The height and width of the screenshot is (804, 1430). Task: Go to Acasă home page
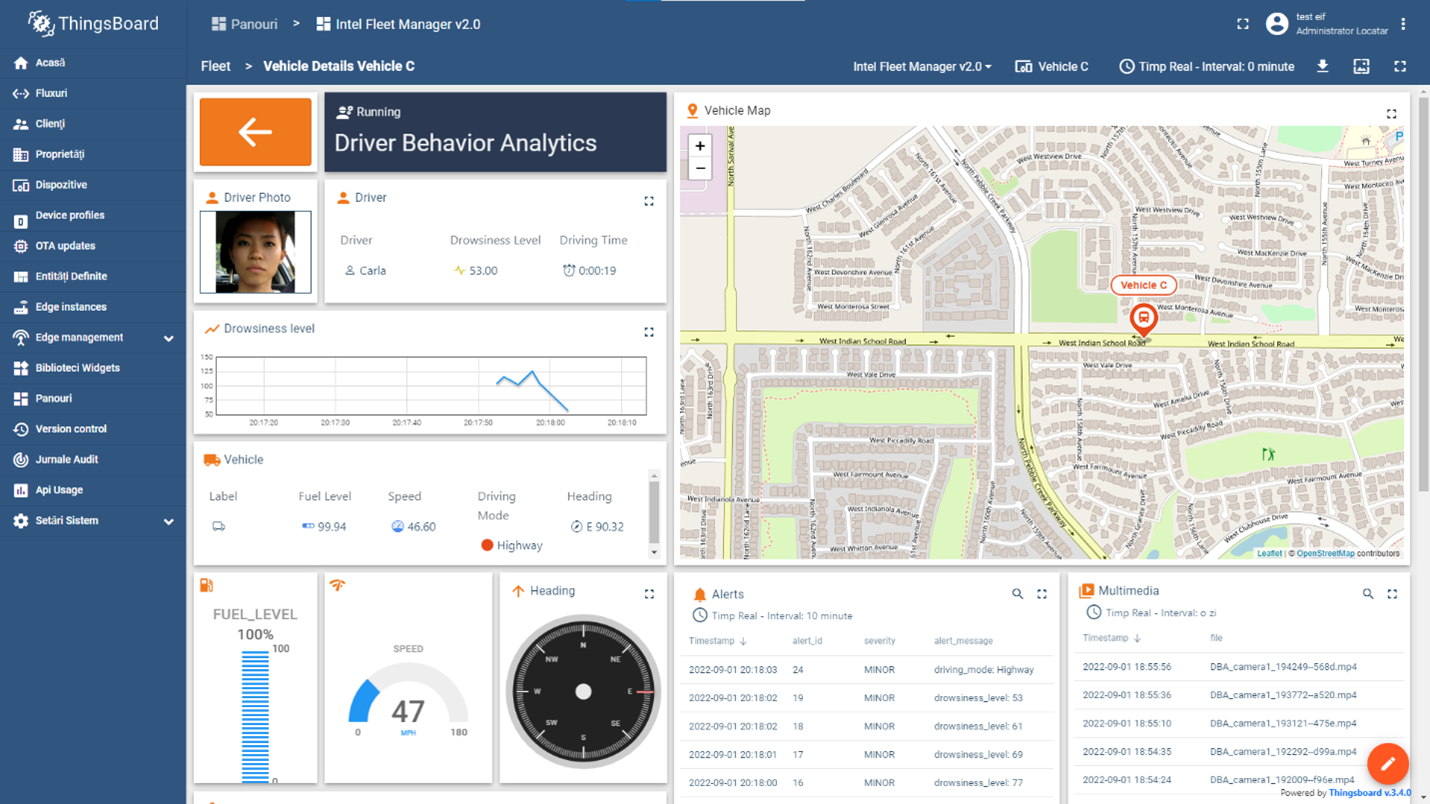pos(93,63)
